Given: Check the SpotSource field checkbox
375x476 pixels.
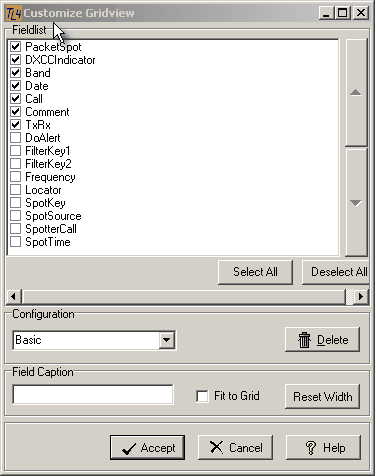Looking at the screenshot, I should pos(15,216).
